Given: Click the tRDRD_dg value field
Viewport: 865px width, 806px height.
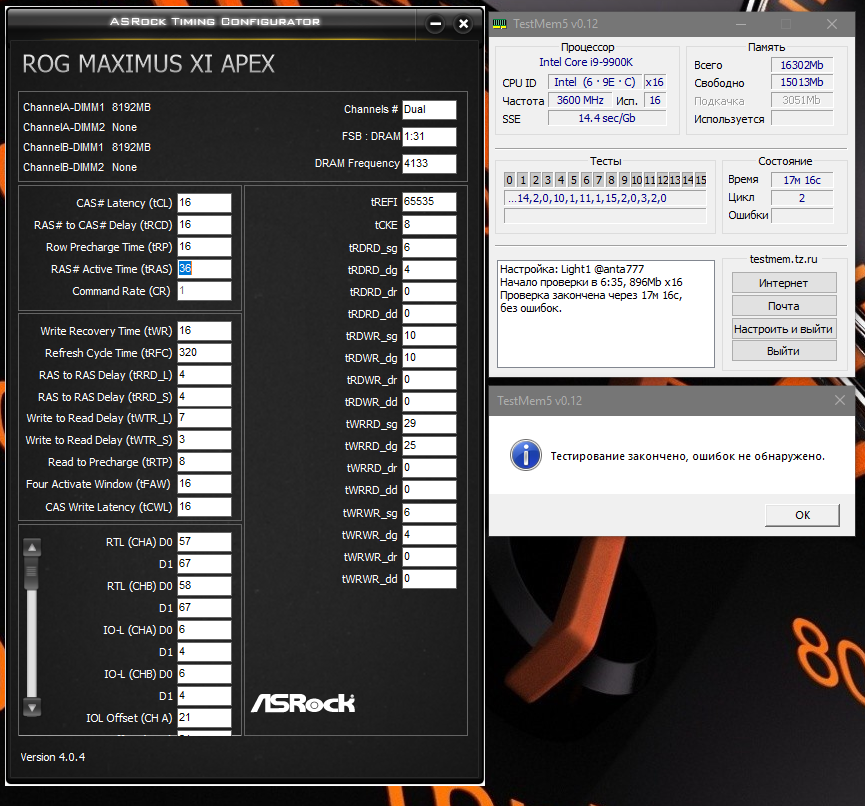Looking at the screenshot, I should pos(429,270).
